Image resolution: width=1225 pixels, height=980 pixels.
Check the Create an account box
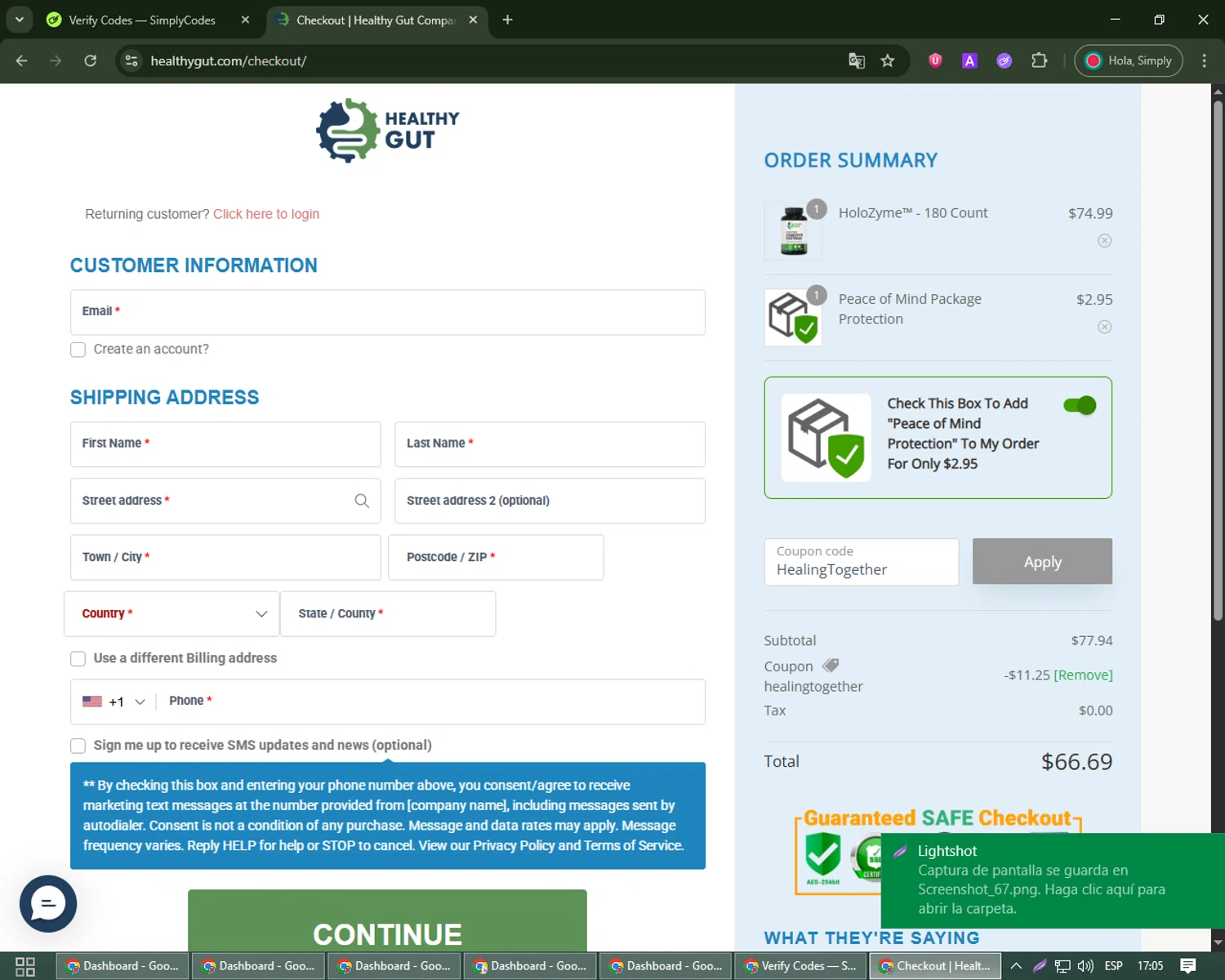click(78, 350)
